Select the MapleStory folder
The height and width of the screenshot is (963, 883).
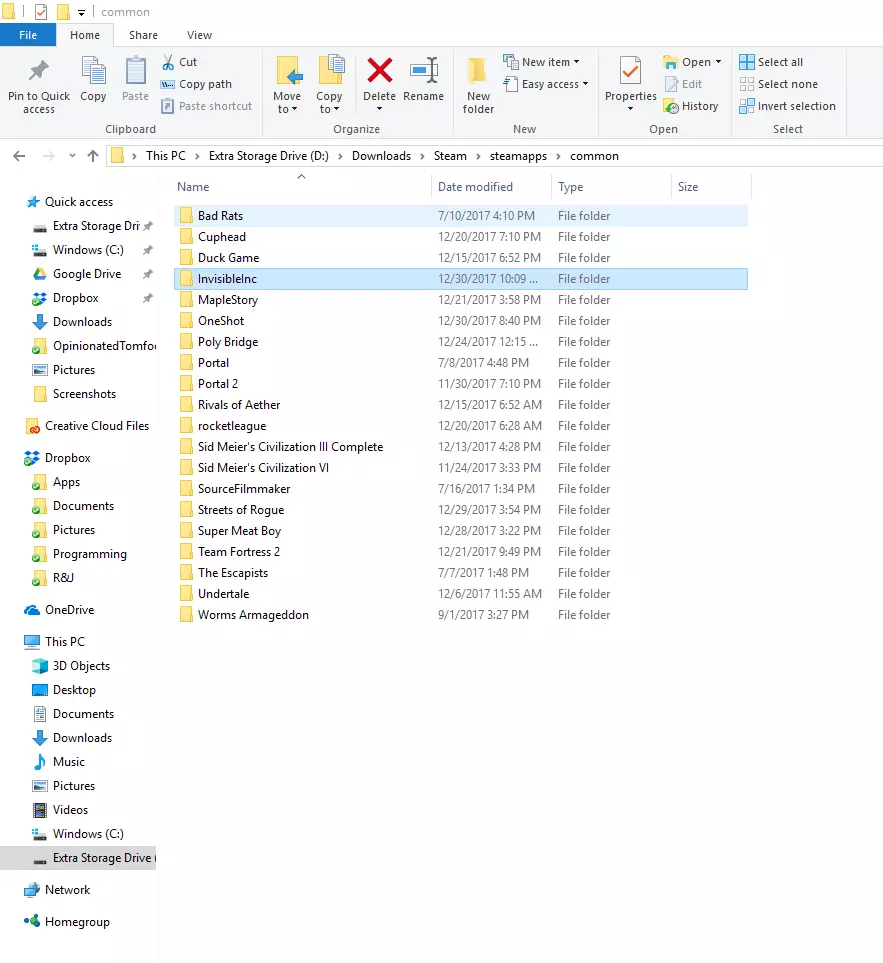click(x=461, y=300)
